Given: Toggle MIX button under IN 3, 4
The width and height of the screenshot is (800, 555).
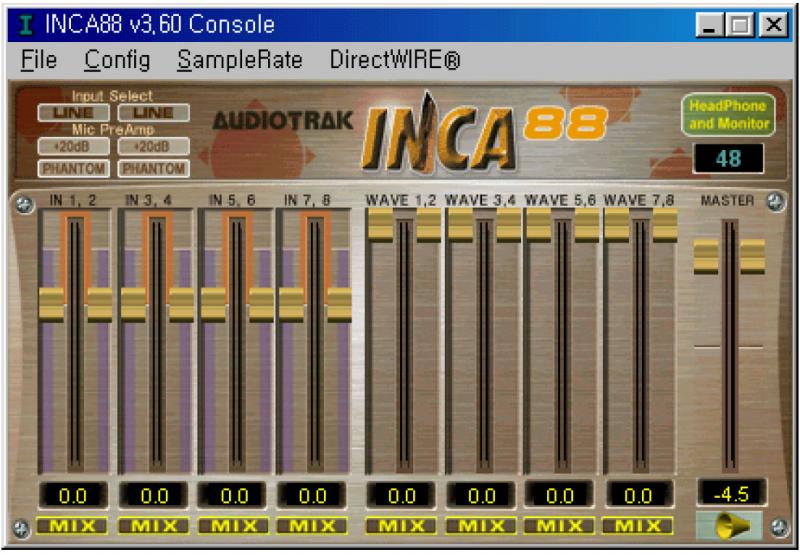Looking at the screenshot, I should coord(154,526).
